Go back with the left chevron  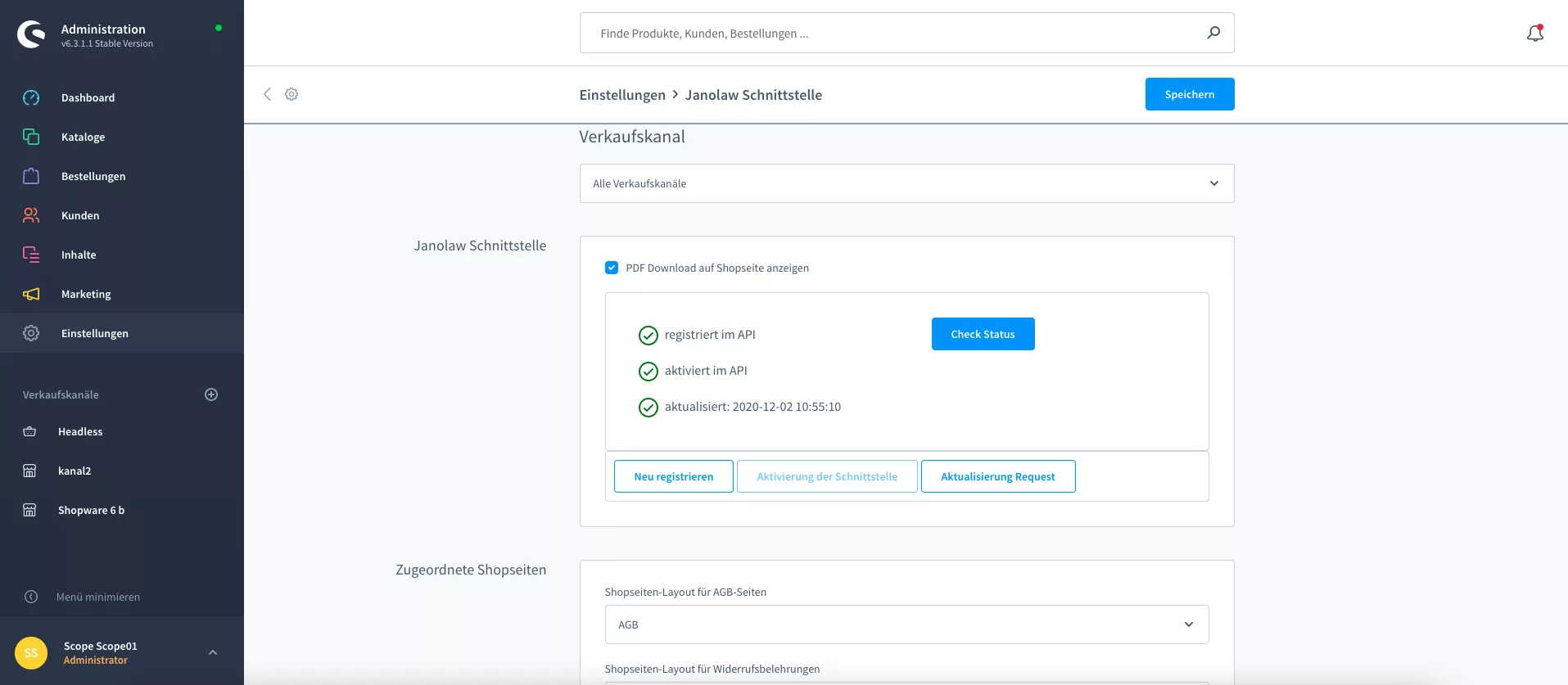tap(267, 94)
